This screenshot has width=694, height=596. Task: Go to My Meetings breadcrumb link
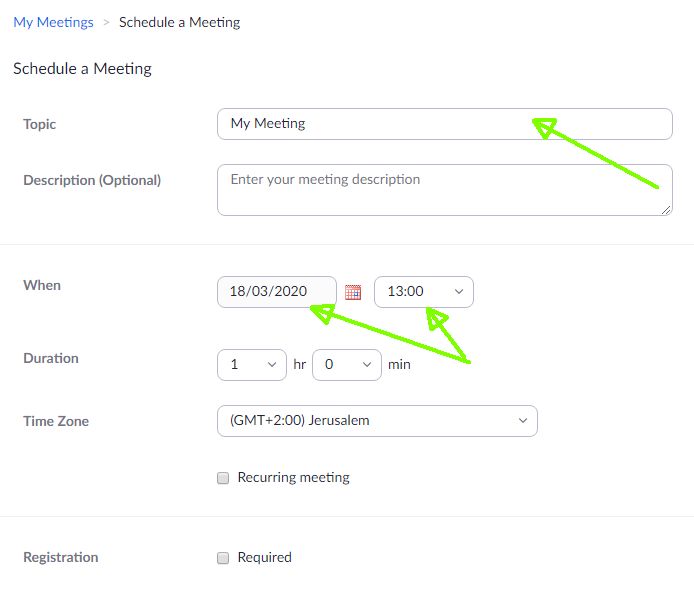click(53, 22)
